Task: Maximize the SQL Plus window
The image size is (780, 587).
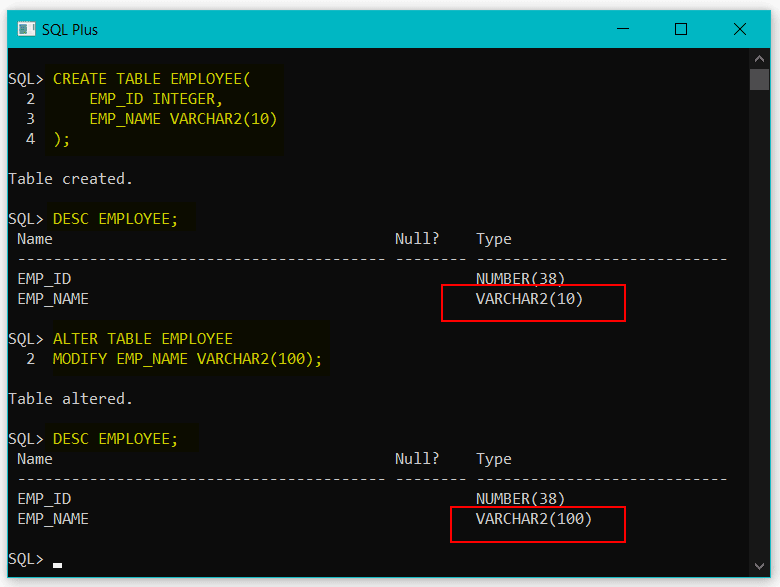Action: coord(681,29)
